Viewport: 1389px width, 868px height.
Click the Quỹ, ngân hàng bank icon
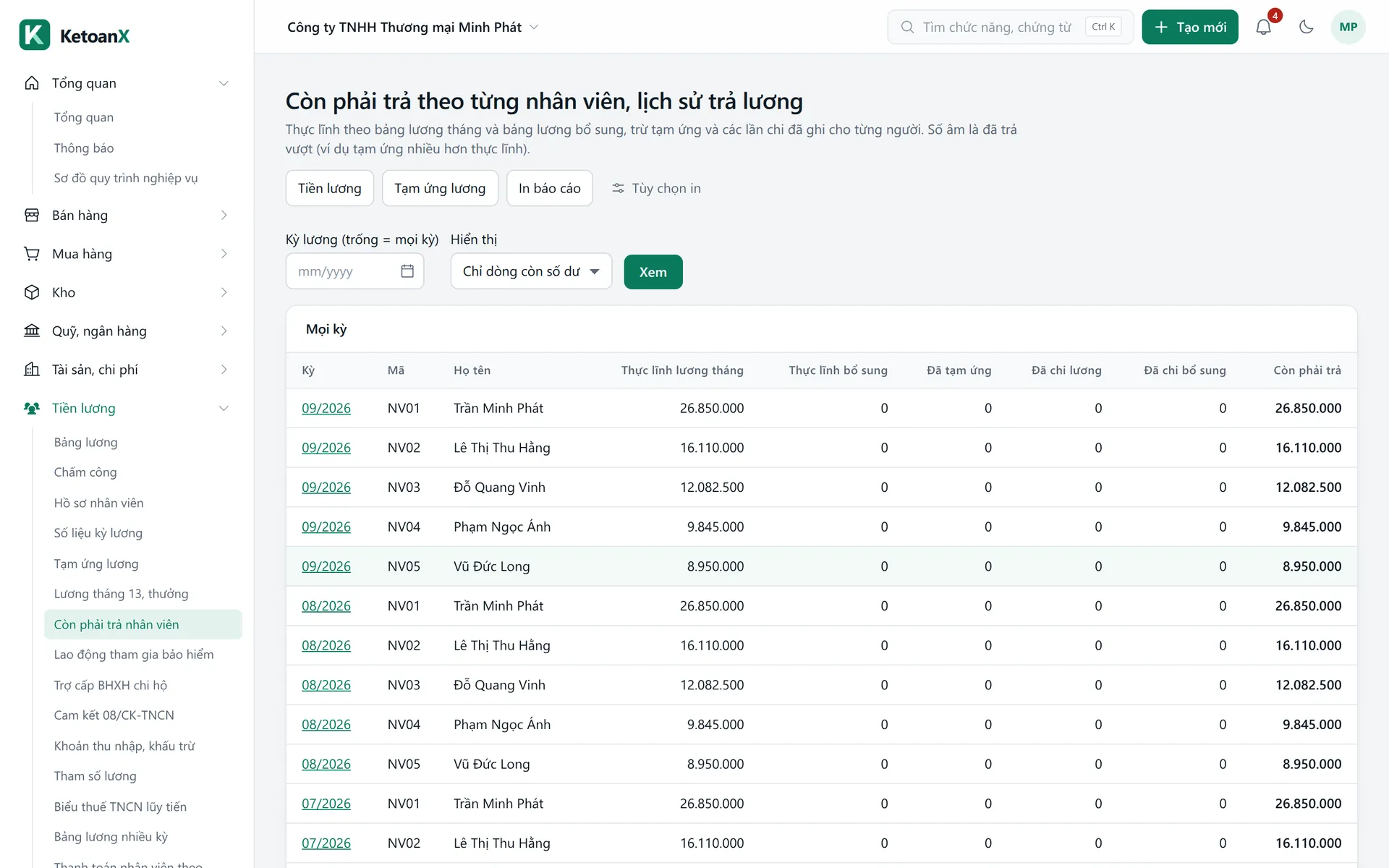(x=32, y=331)
